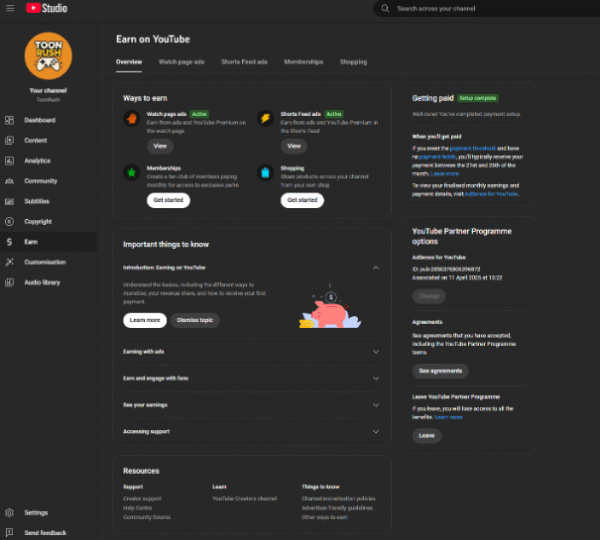The width and height of the screenshot is (600, 540).
Task: Open the hamburger navigation menu
Action: point(10,8)
